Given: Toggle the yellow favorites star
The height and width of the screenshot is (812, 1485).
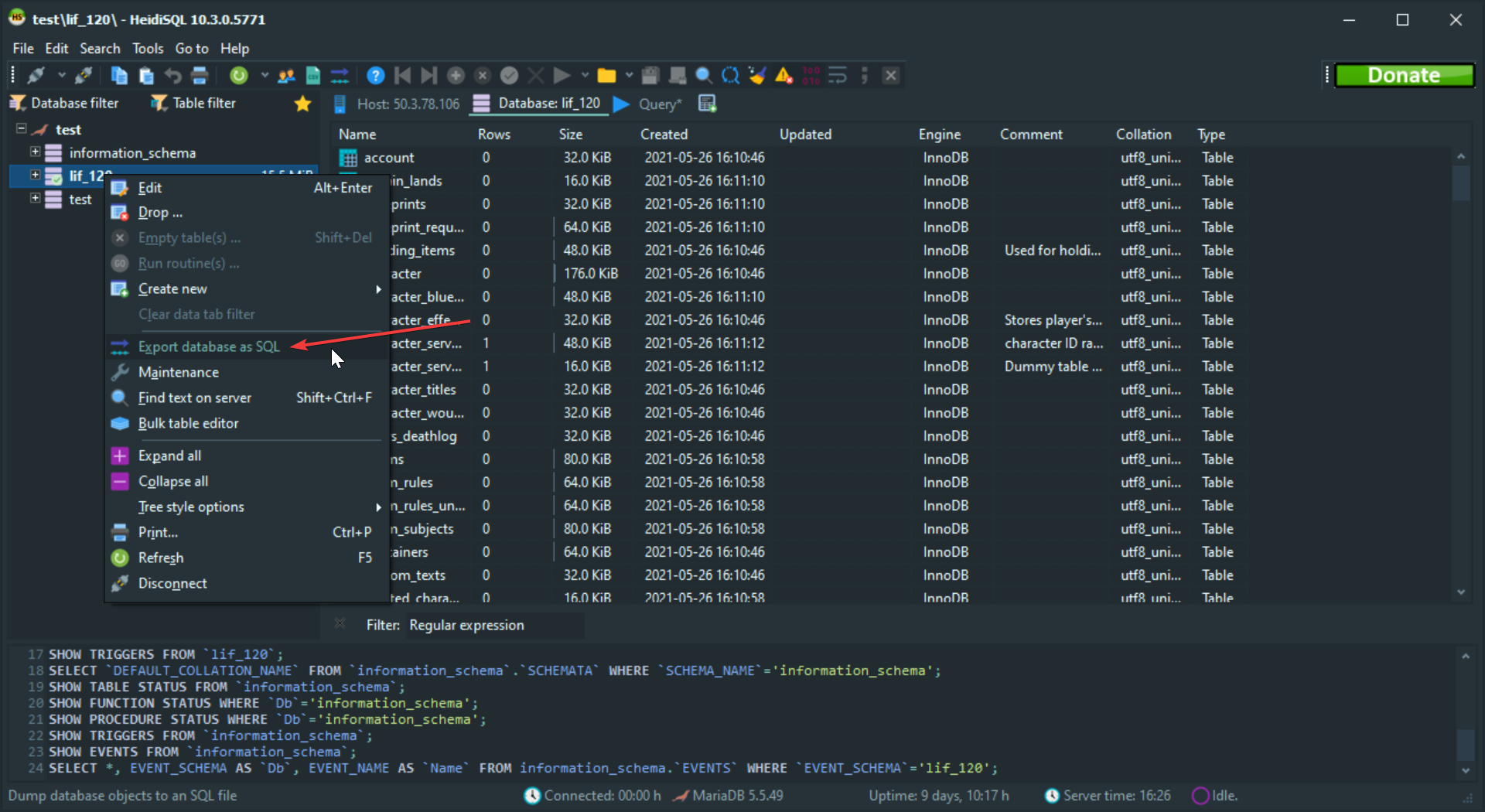Looking at the screenshot, I should click(x=302, y=104).
